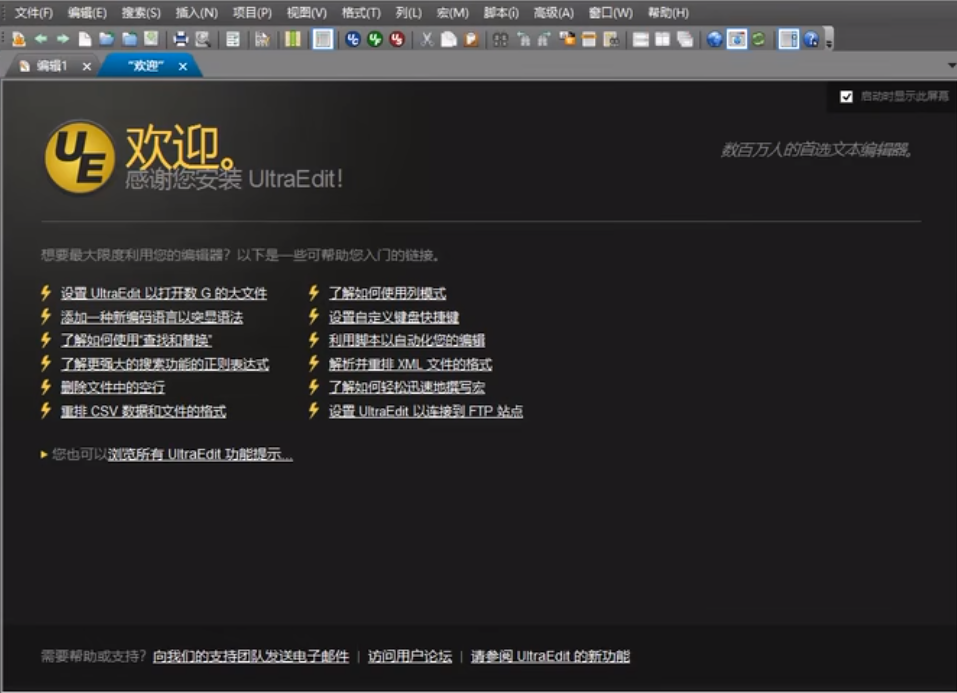Open print preview magnifier icon
The image size is (957, 693).
point(203,39)
